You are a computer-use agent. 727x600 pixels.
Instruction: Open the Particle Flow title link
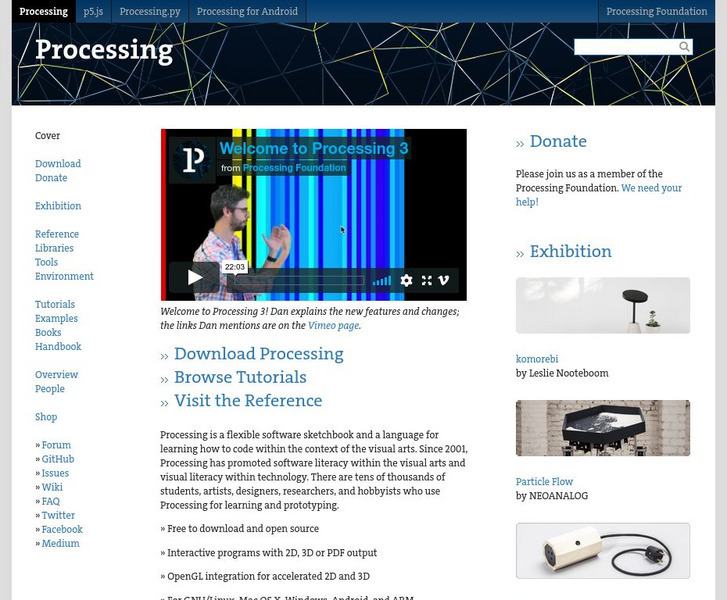click(x=544, y=482)
